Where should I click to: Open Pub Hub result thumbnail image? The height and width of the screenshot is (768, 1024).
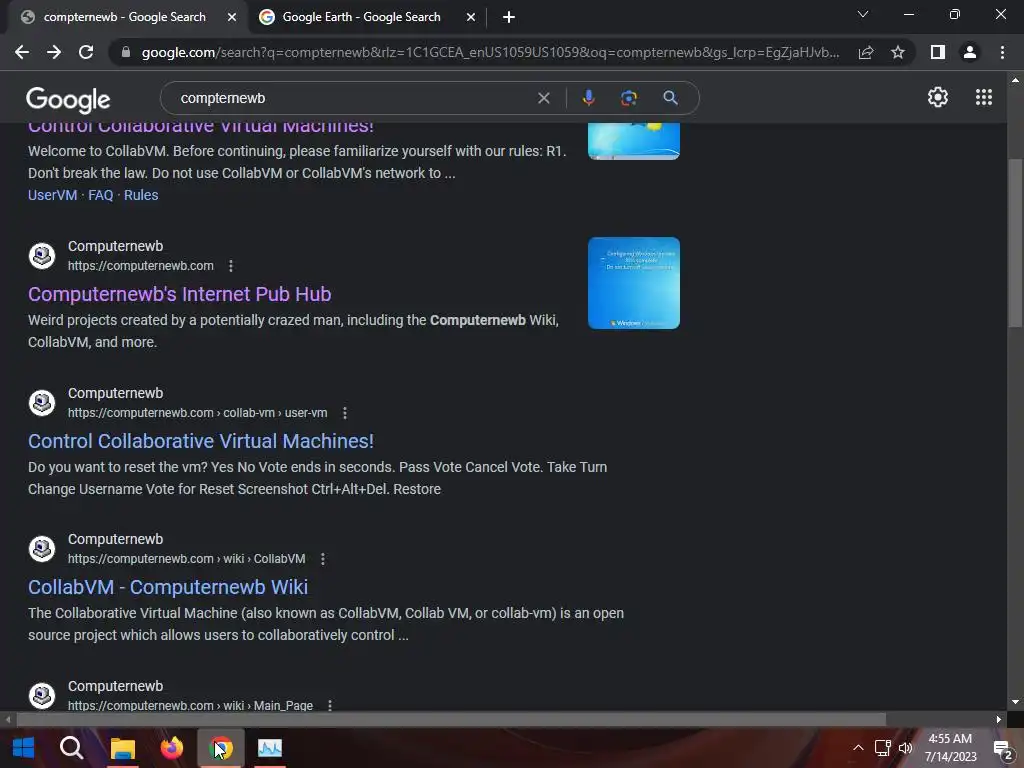[x=633, y=283]
